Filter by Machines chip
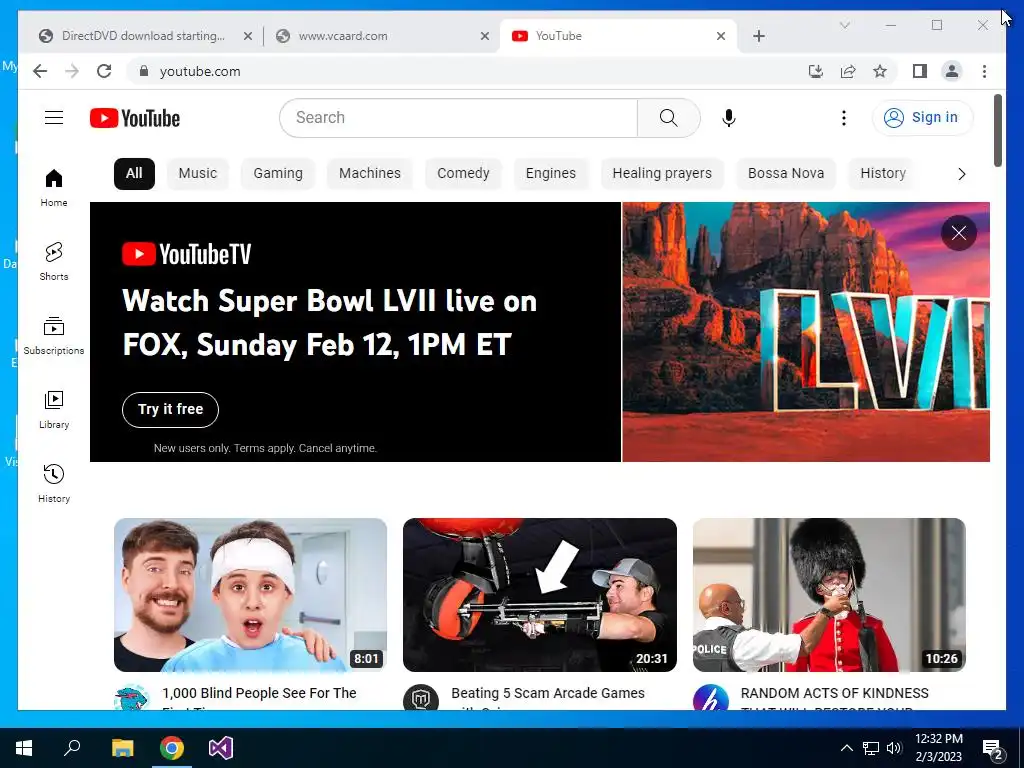Image resolution: width=1024 pixels, height=768 pixels. 370,173
